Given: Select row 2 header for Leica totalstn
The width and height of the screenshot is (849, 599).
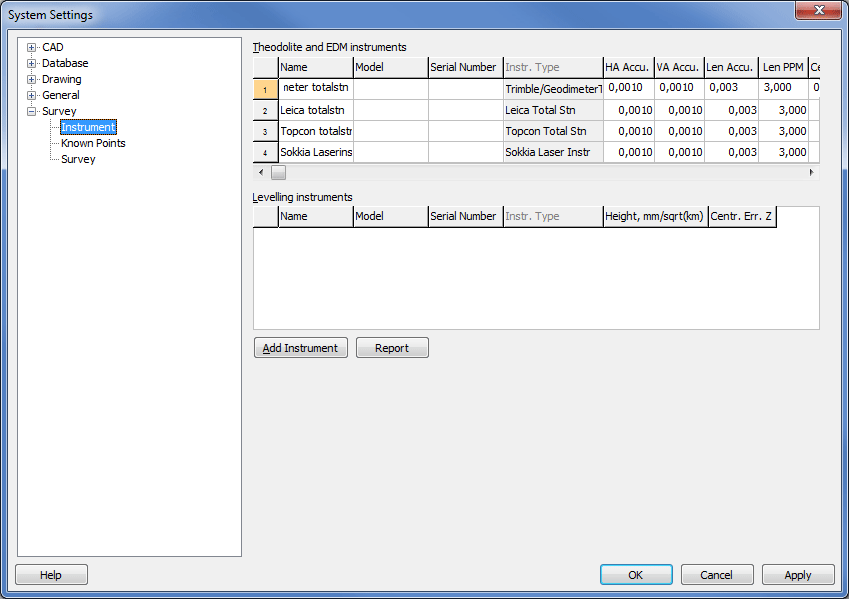Looking at the screenshot, I should click(x=265, y=110).
